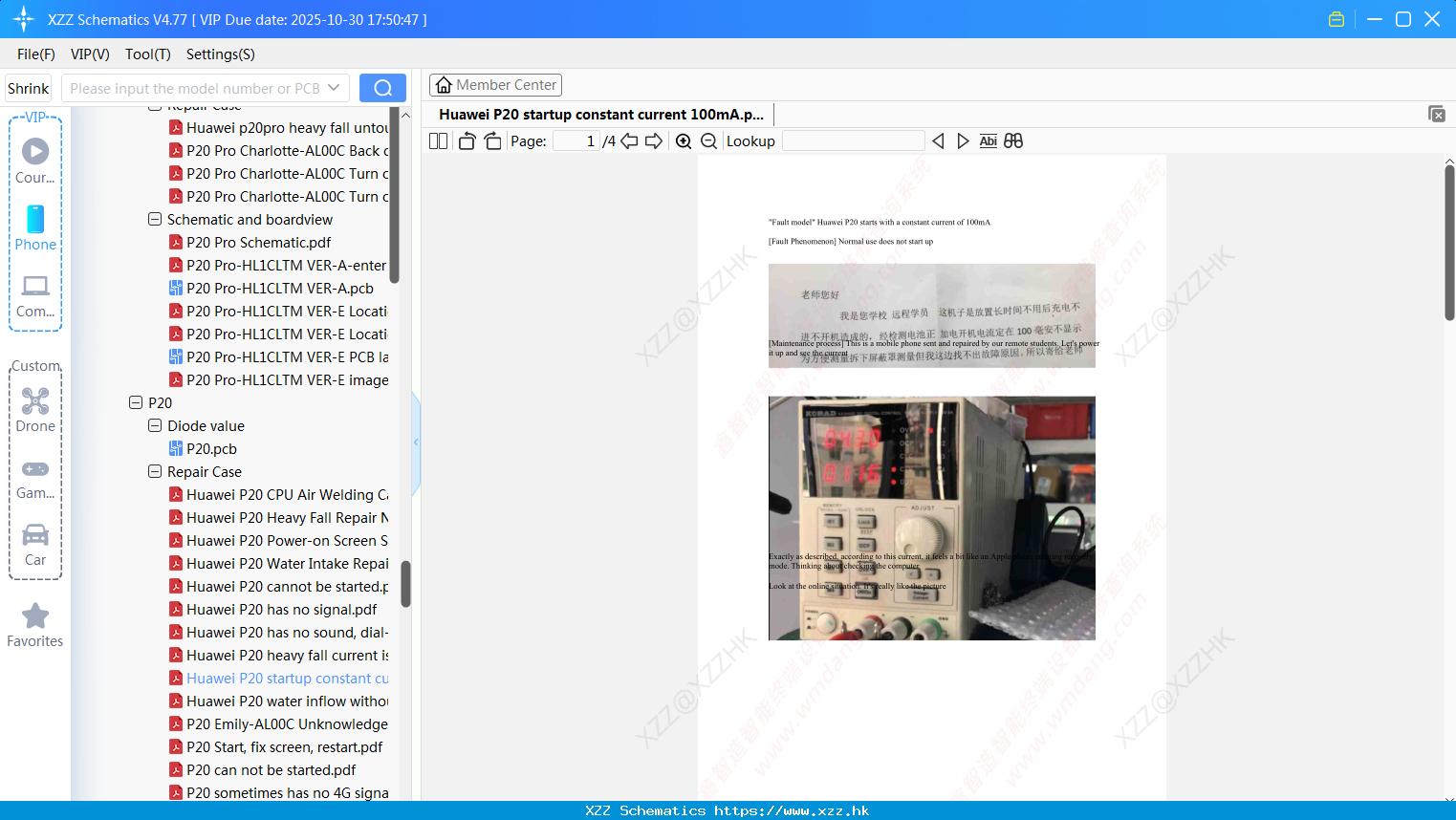Click the model number search field
Image resolution: width=1456 pixels, height=820 pixels.
(195, 88)
